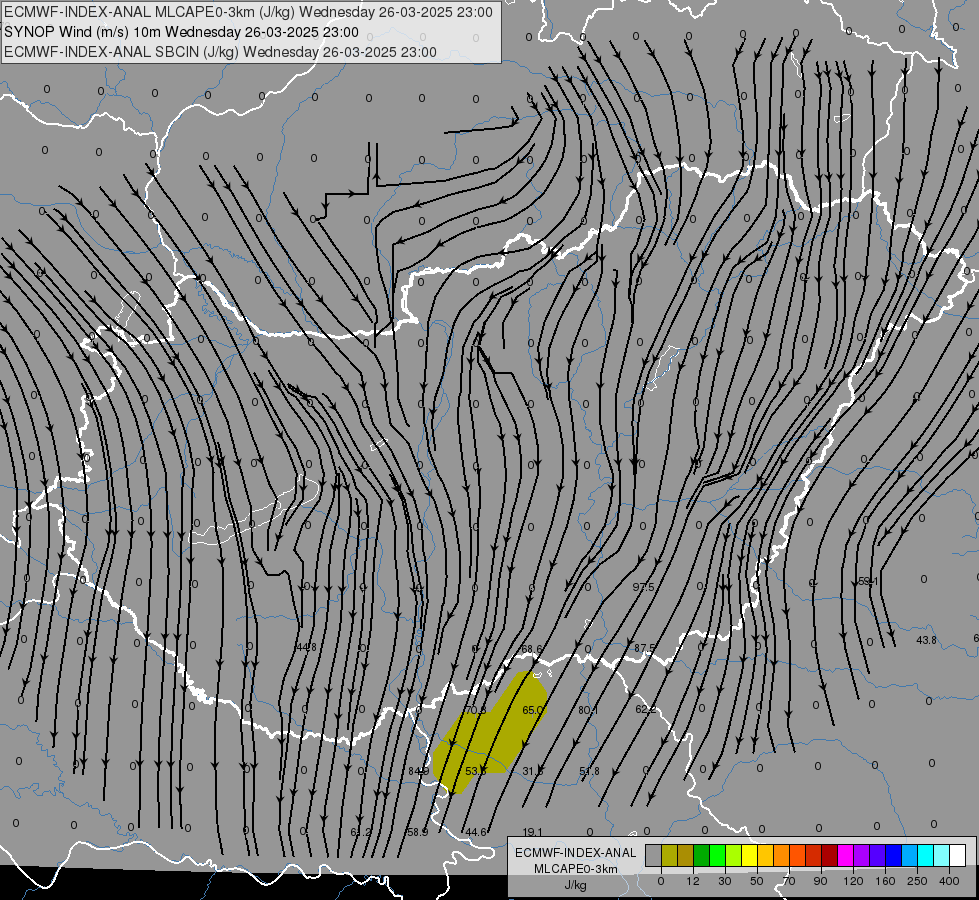Pick the white swatch at the legend end
Viewport: 979px width, 900px height.
(x=958, y=855)
